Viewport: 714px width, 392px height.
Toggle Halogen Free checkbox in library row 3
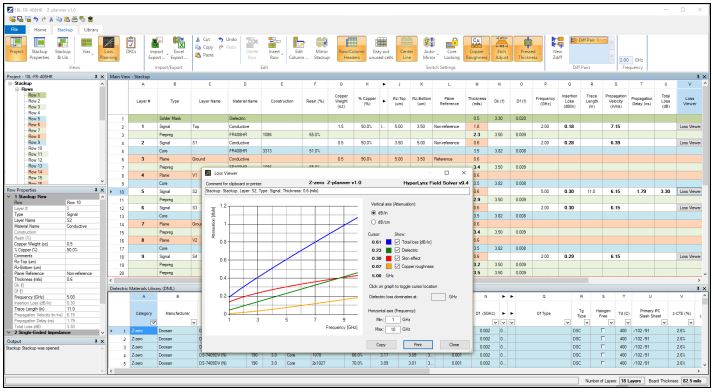click(603, 347)
